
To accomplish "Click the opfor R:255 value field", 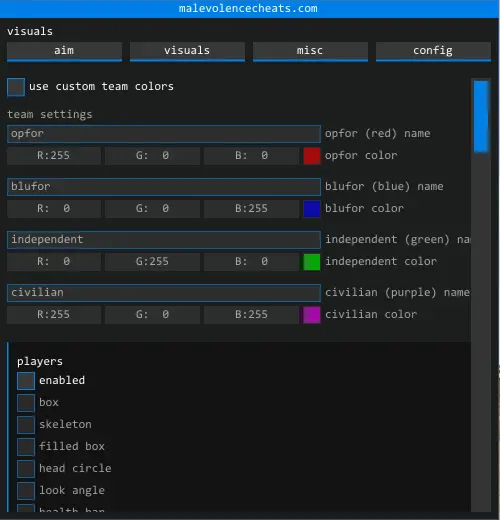I will pos(54,156).
